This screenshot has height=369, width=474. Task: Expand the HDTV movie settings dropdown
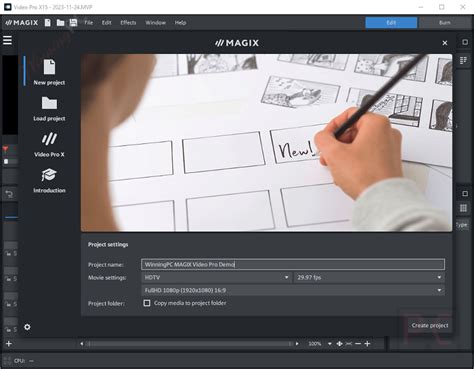pos(216,277)
